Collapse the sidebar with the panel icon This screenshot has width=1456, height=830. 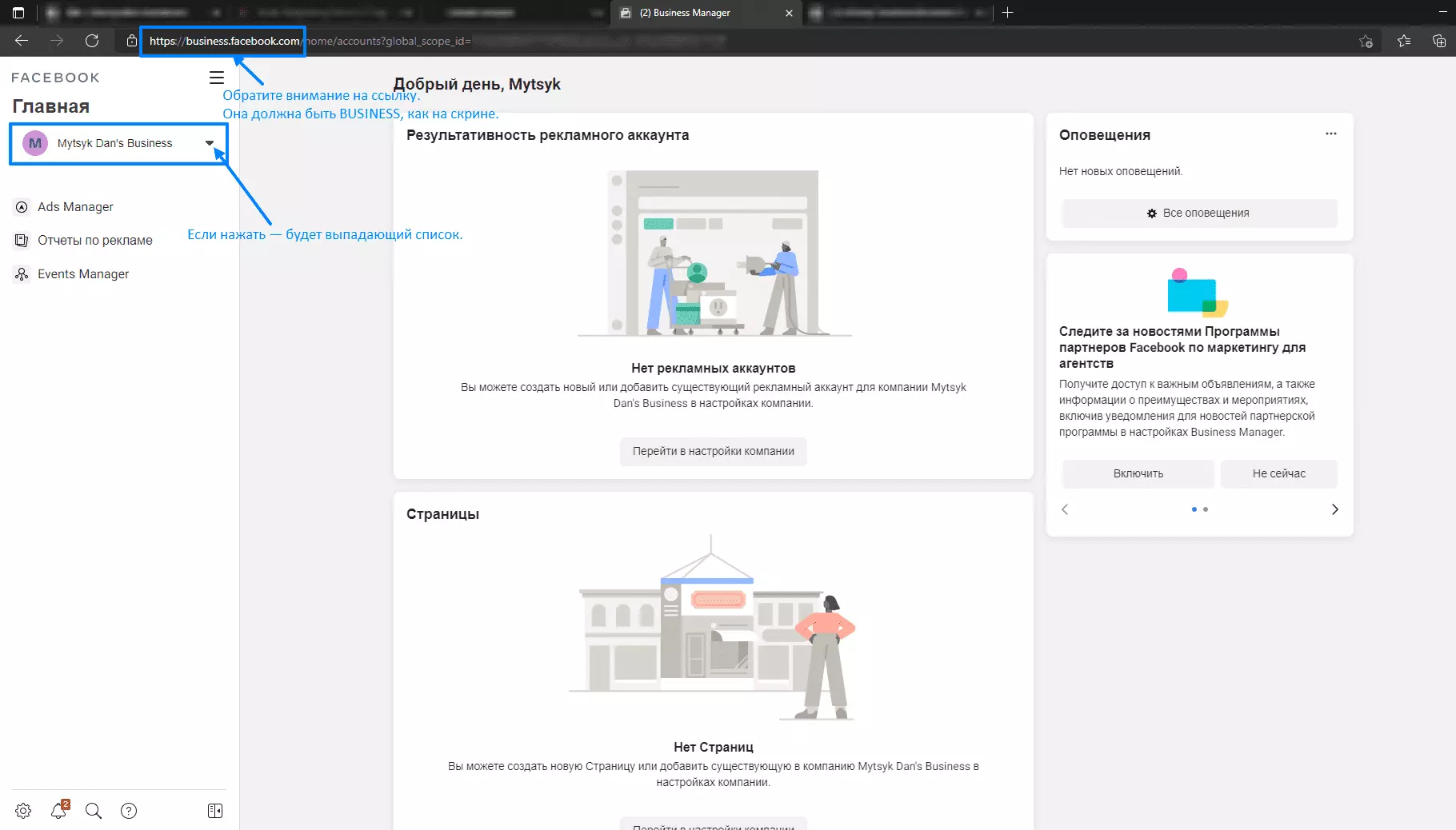(215, 811)
